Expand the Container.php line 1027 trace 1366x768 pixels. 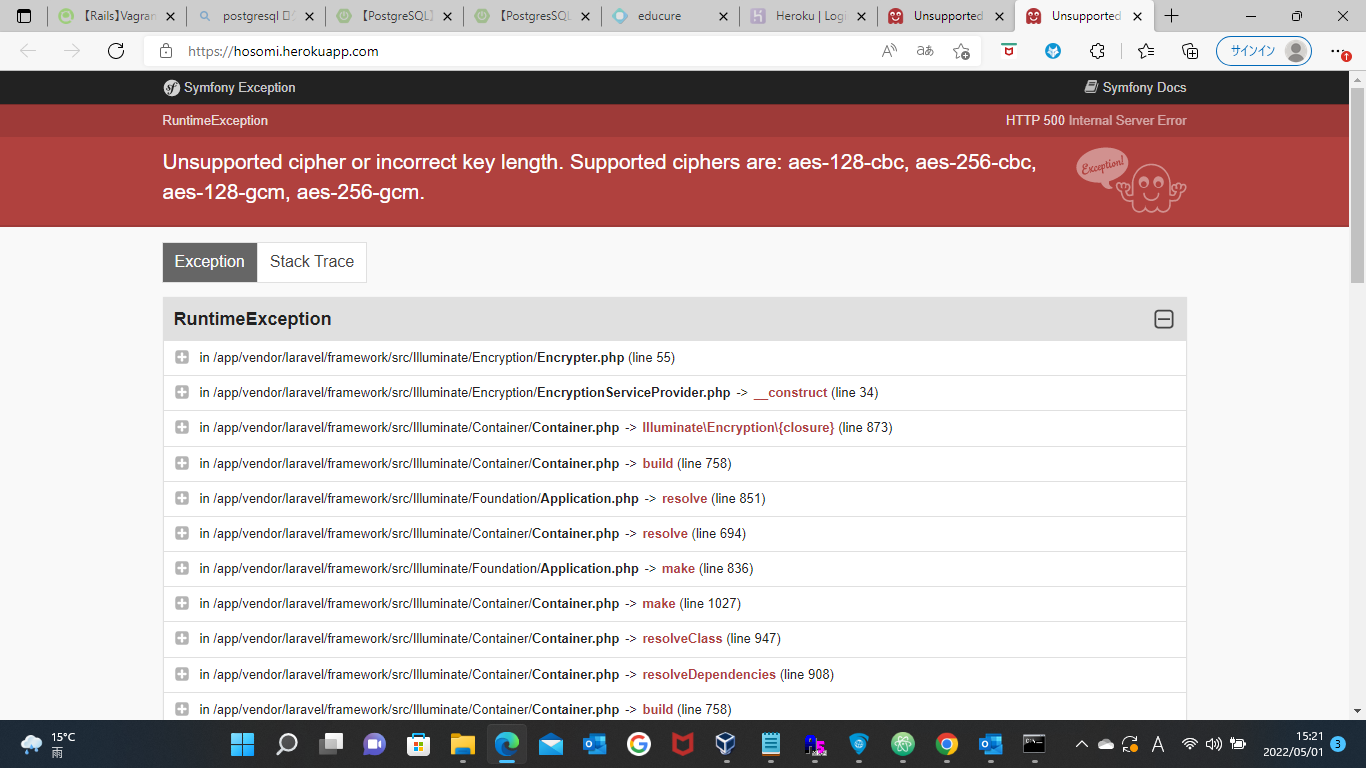(182, 603)
